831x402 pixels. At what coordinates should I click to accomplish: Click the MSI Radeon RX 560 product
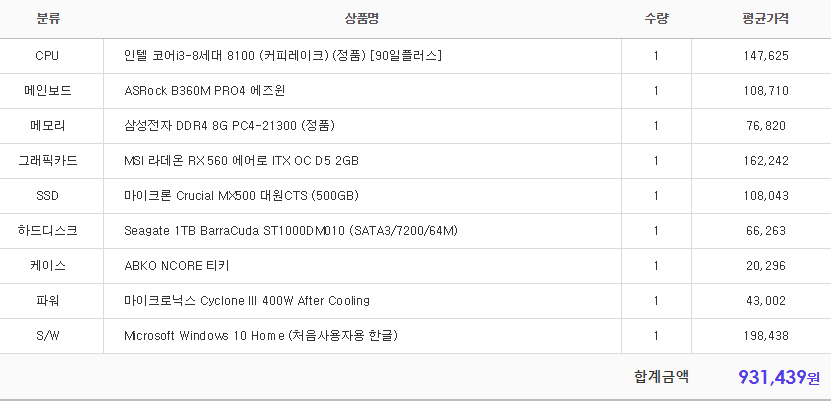[241, 161]
